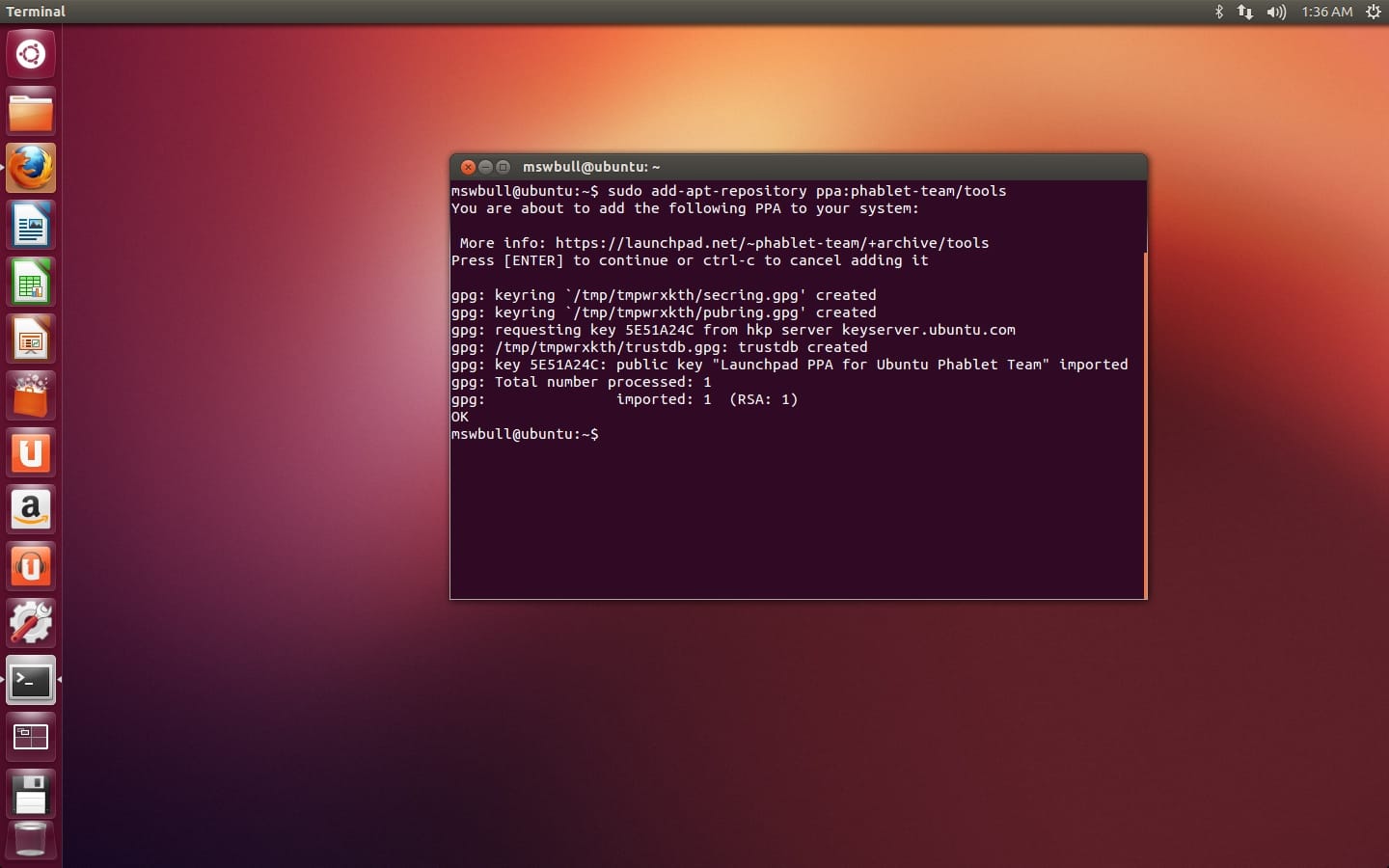Click the 'imported: 1 (RSA: 1)' line
The height and width of the screenshot is (868, 1389).
pyautogui.click(x=625, y=399)
